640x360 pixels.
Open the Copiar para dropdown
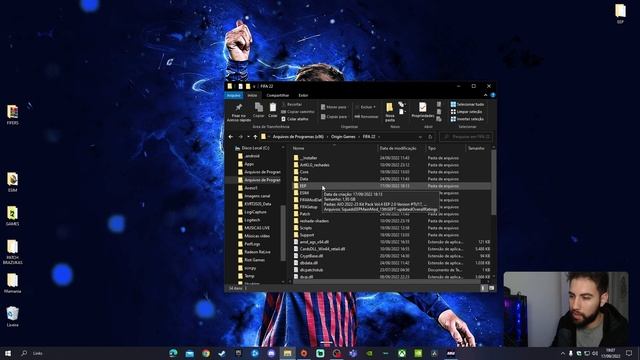334,117
